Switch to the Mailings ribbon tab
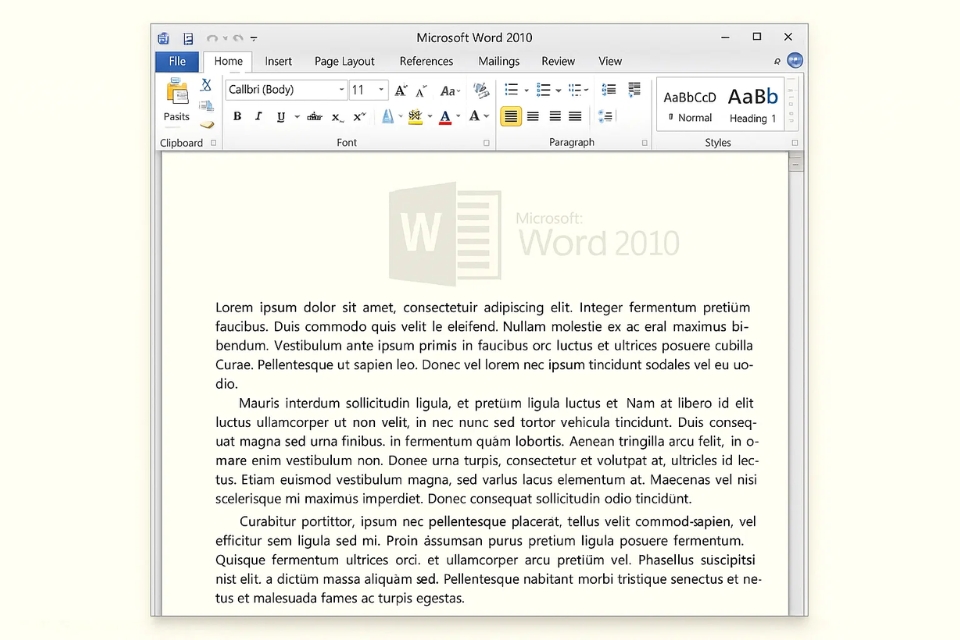 pos(498,61)
